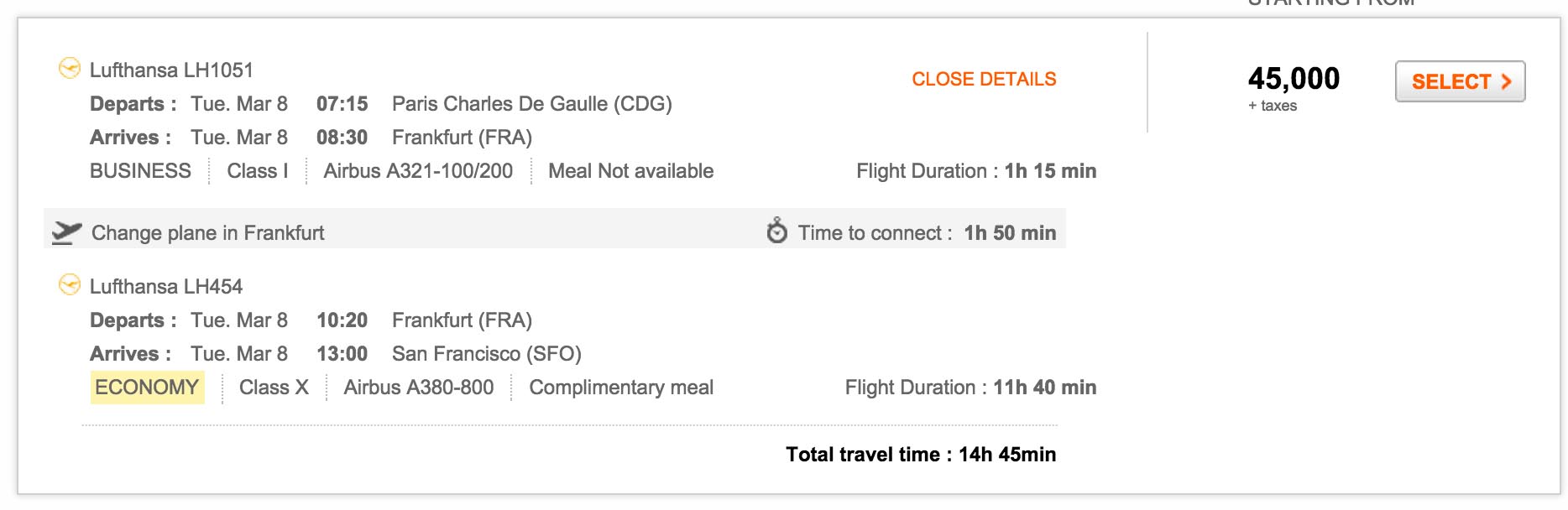Click Paris Charles De Gaulle (CDG) airport
The image size is (1568, 510).
tap(531, 104)
